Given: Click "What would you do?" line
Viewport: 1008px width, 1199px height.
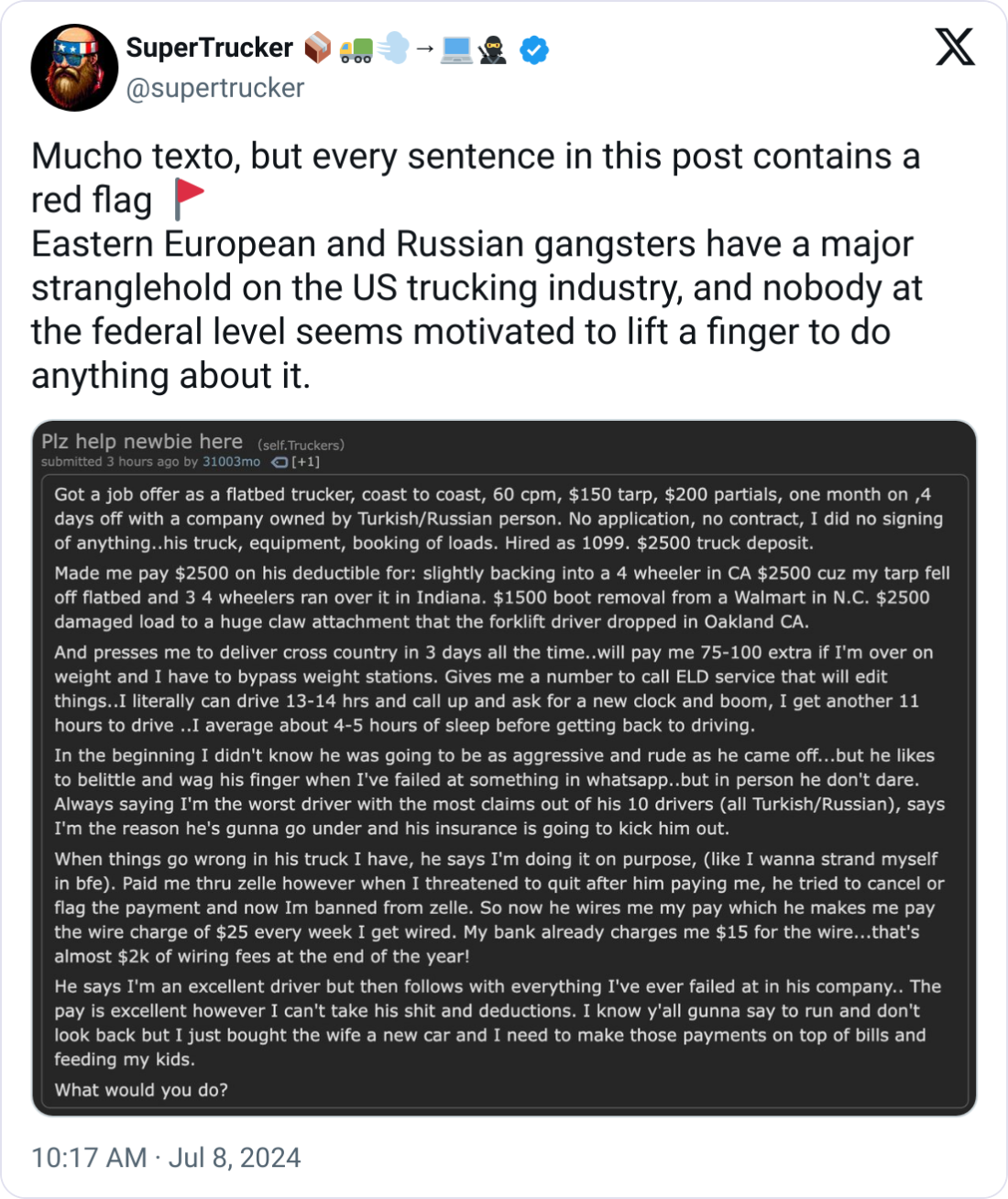Looking at the screenshot, I should pos(141,1090).
